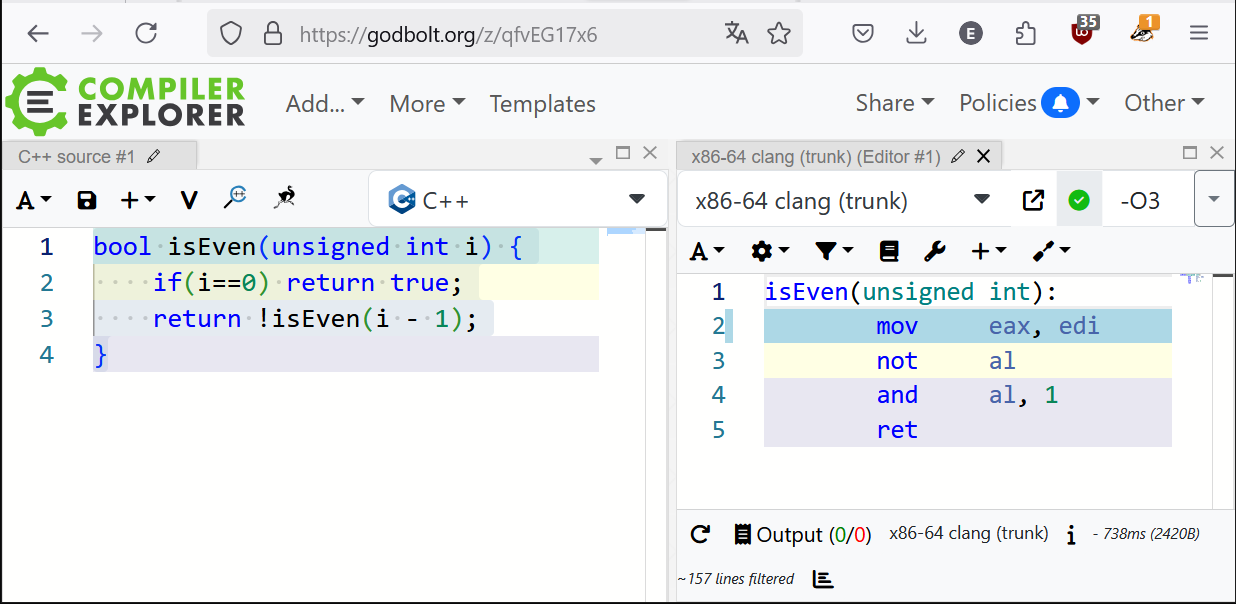Click the wrench overrides icon
Image resolution: width=1236 pixels, height=604 pixels.
(935, 251)
